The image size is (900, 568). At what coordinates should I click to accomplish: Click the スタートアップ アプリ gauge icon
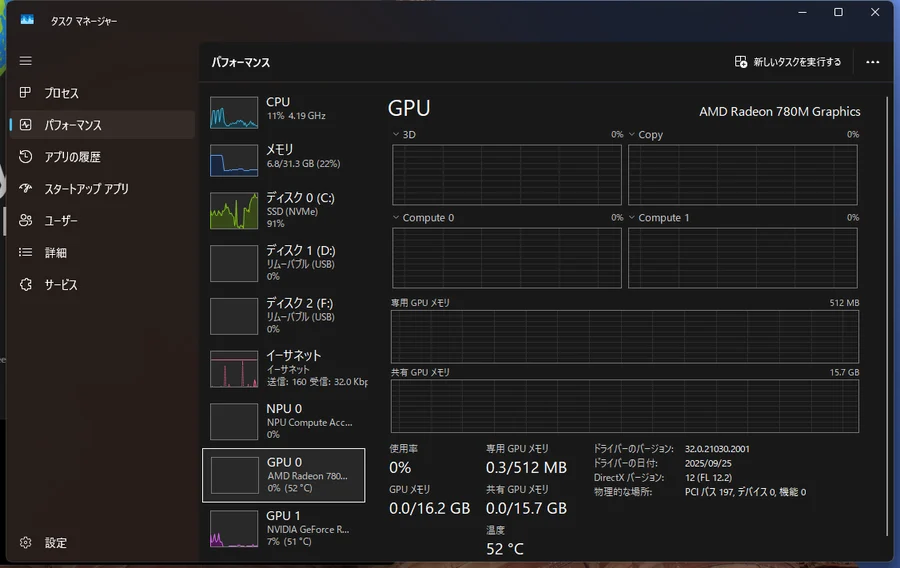[x=25, y=188]
